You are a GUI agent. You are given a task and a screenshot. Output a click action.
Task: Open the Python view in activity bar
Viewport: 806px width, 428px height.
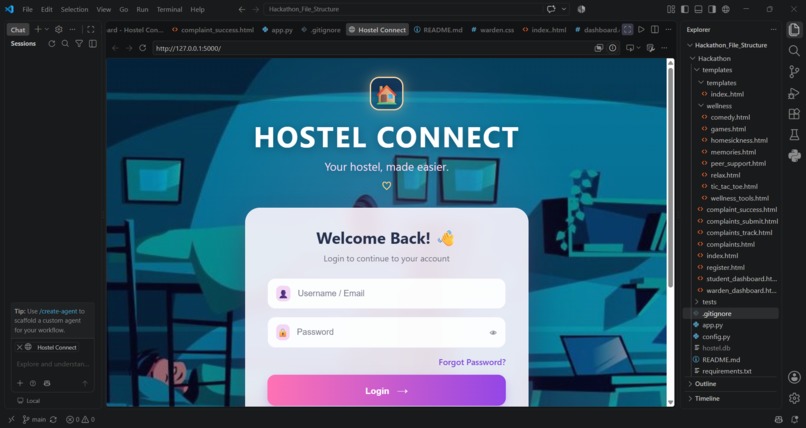pyautogui.click(x=794, y=156)
